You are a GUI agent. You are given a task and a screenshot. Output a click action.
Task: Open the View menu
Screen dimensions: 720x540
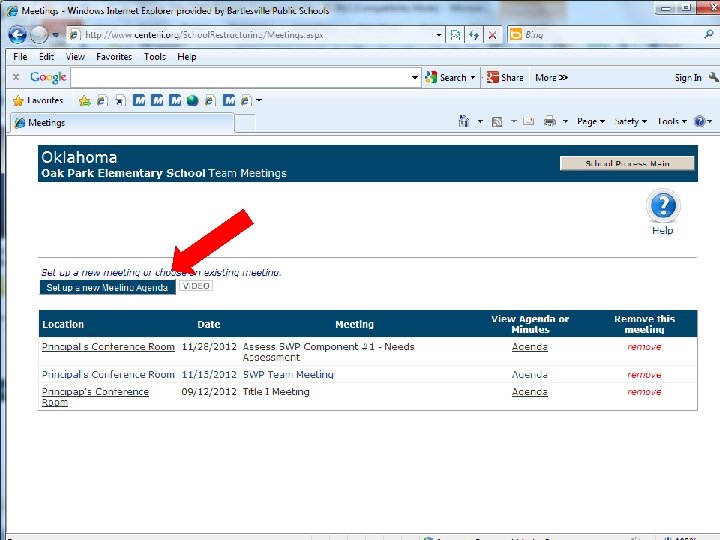click(75, 56)
